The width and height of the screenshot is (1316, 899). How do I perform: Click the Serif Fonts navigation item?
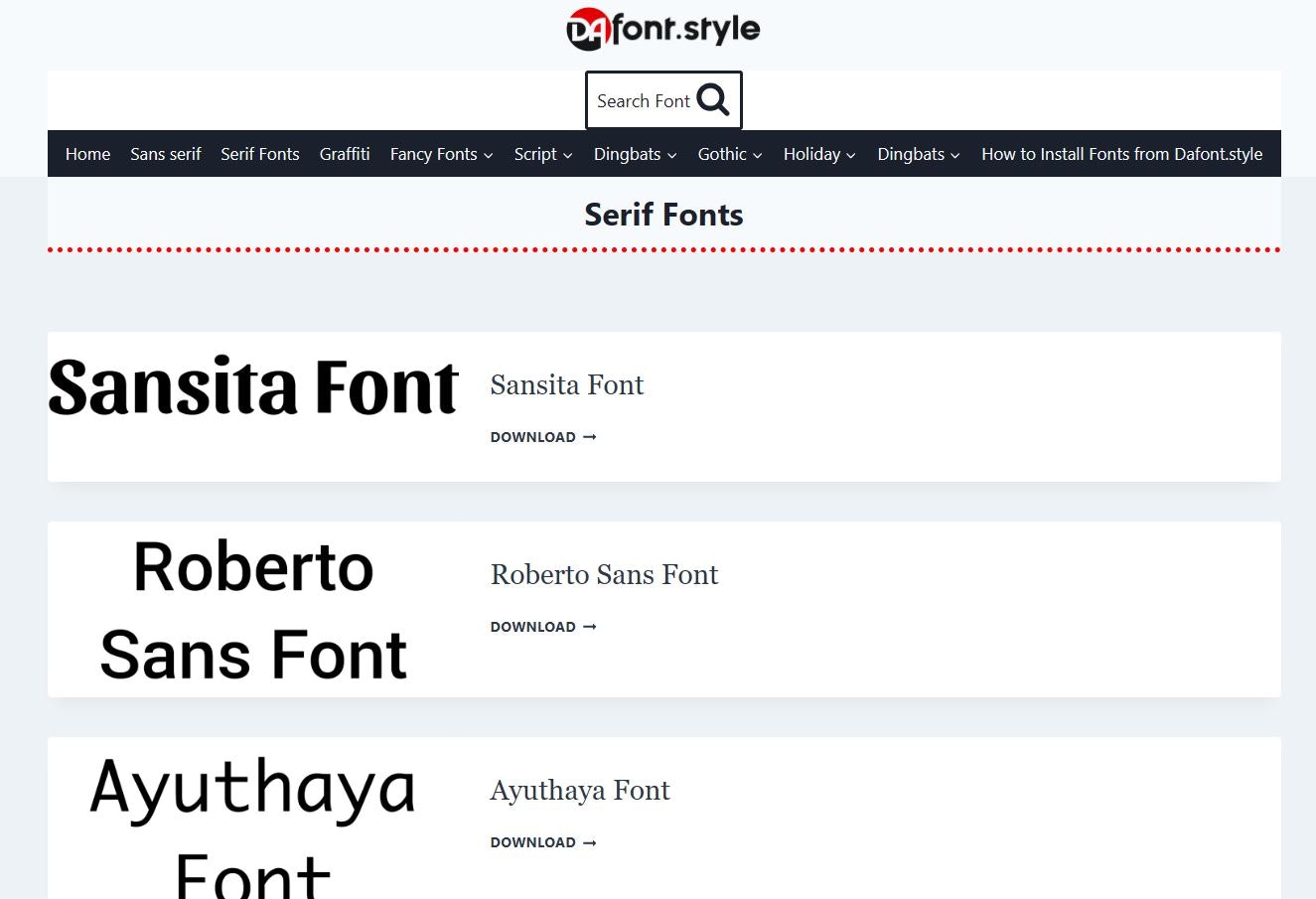coord(259,154)
